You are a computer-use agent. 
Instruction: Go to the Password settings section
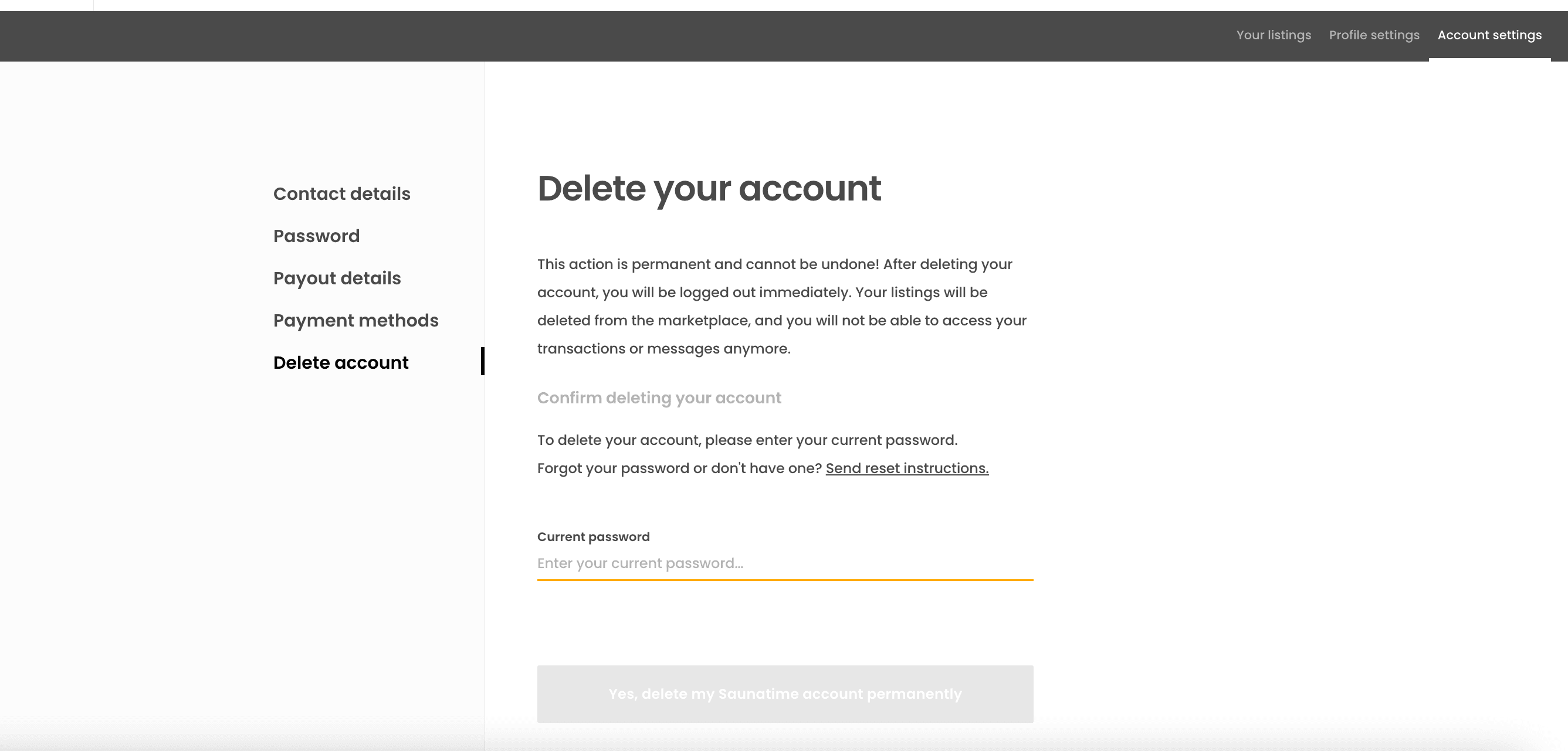(x=316, y=236)
